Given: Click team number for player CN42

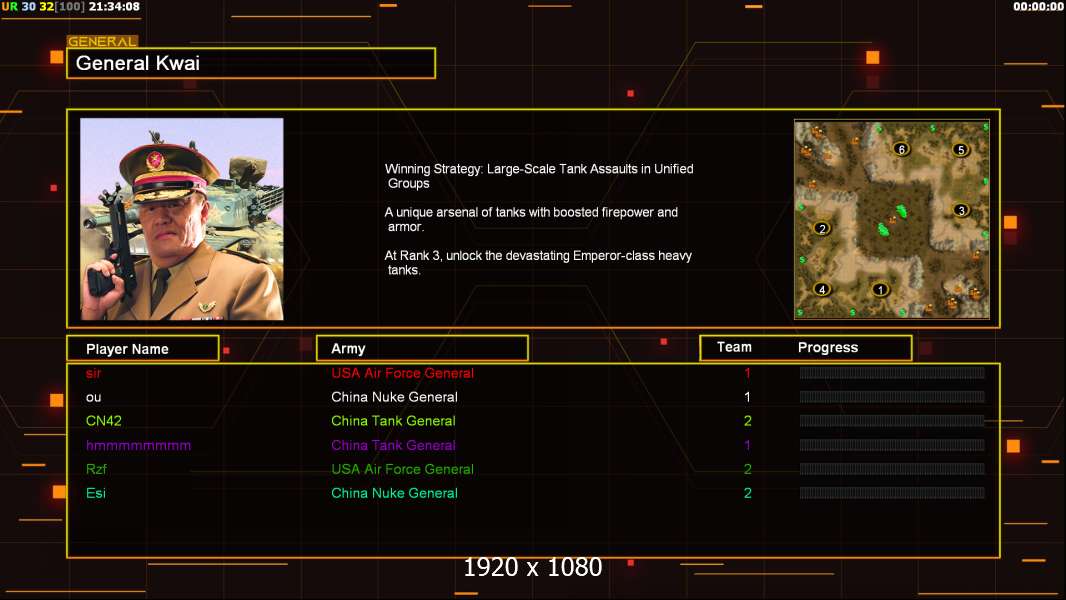Looking at the screenshot, I should [x=747, y=421].
